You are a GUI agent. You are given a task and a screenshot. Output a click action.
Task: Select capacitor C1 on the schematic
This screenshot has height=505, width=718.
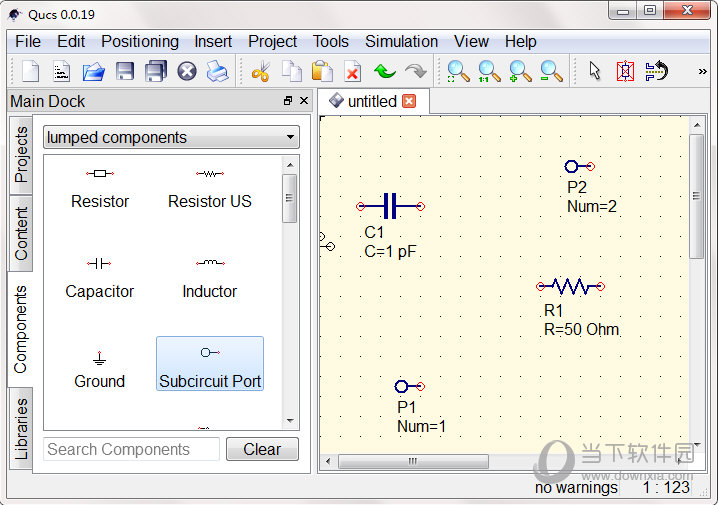pos(390,206)
